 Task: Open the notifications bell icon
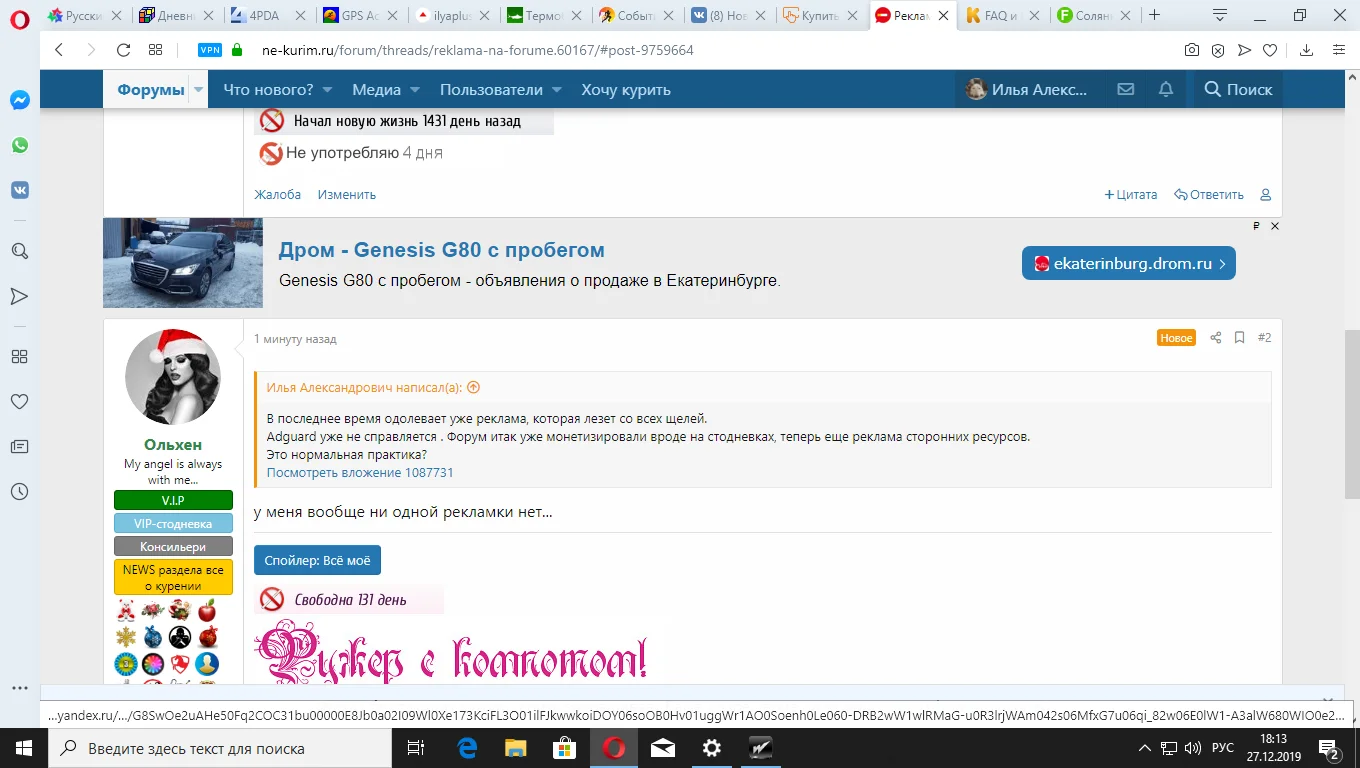click(x=1165, y=89)
